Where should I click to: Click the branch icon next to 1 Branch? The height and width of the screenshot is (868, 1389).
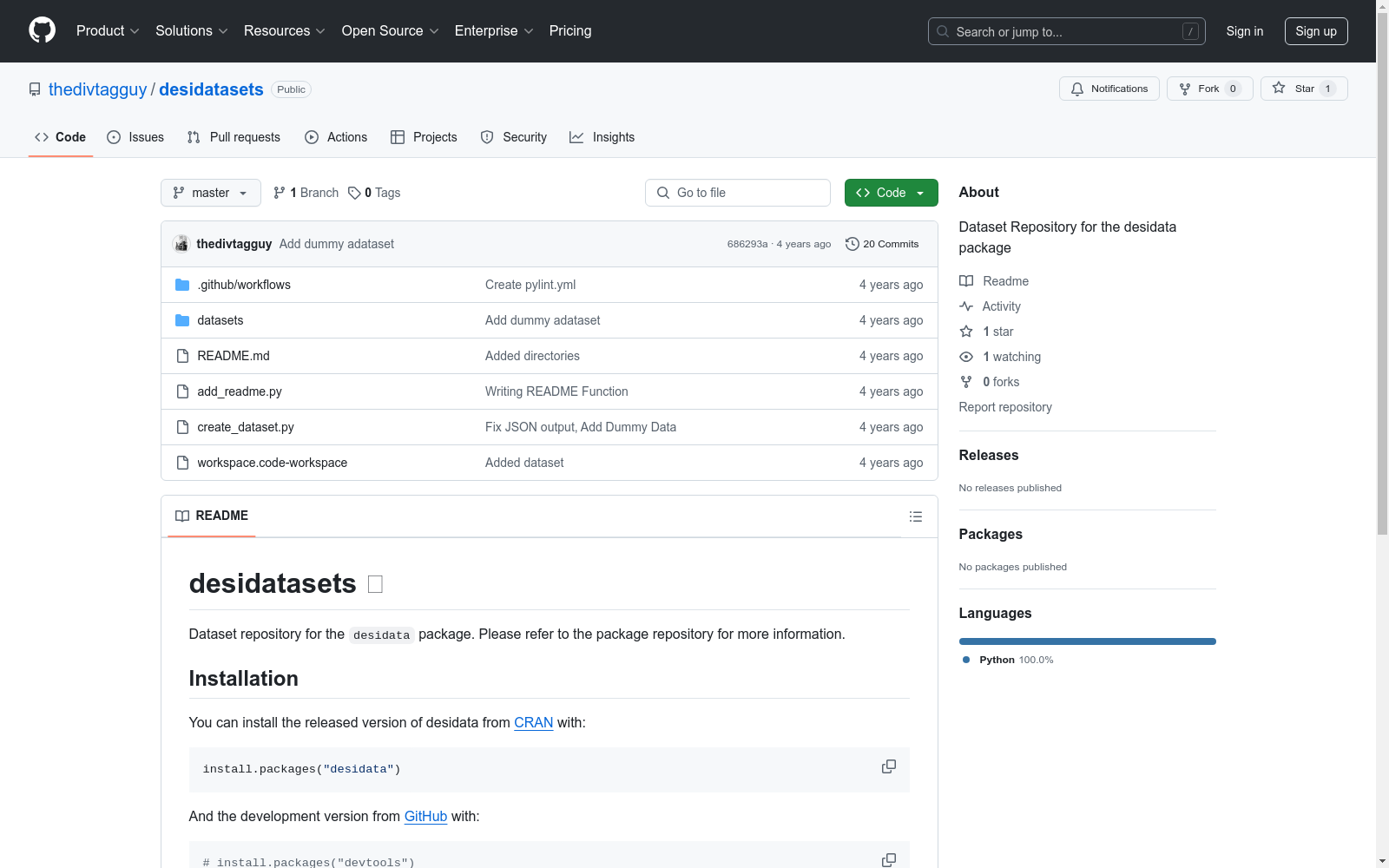coord(280,193)
